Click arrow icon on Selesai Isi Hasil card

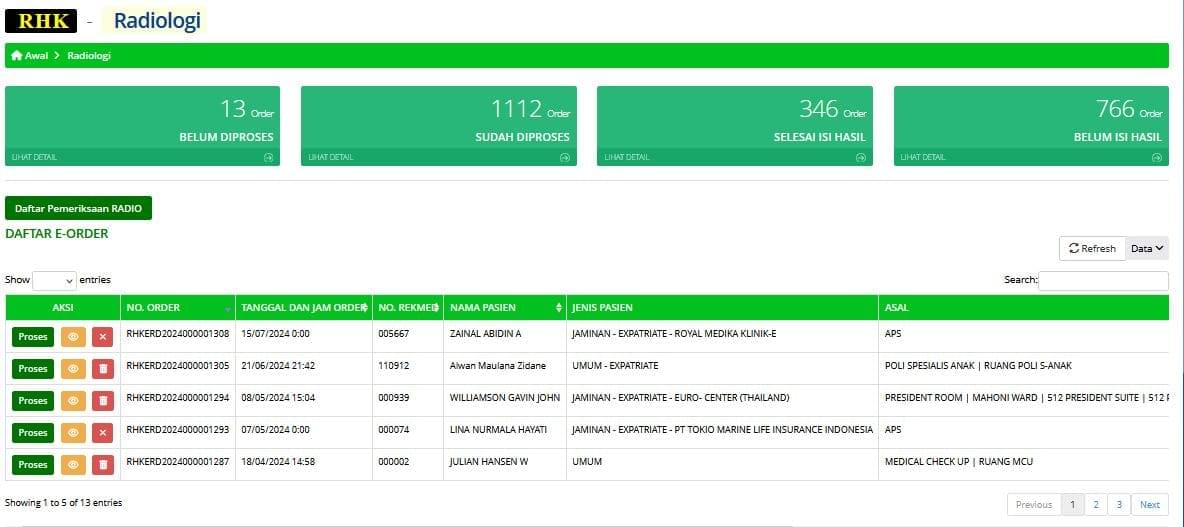coord(861,158)
